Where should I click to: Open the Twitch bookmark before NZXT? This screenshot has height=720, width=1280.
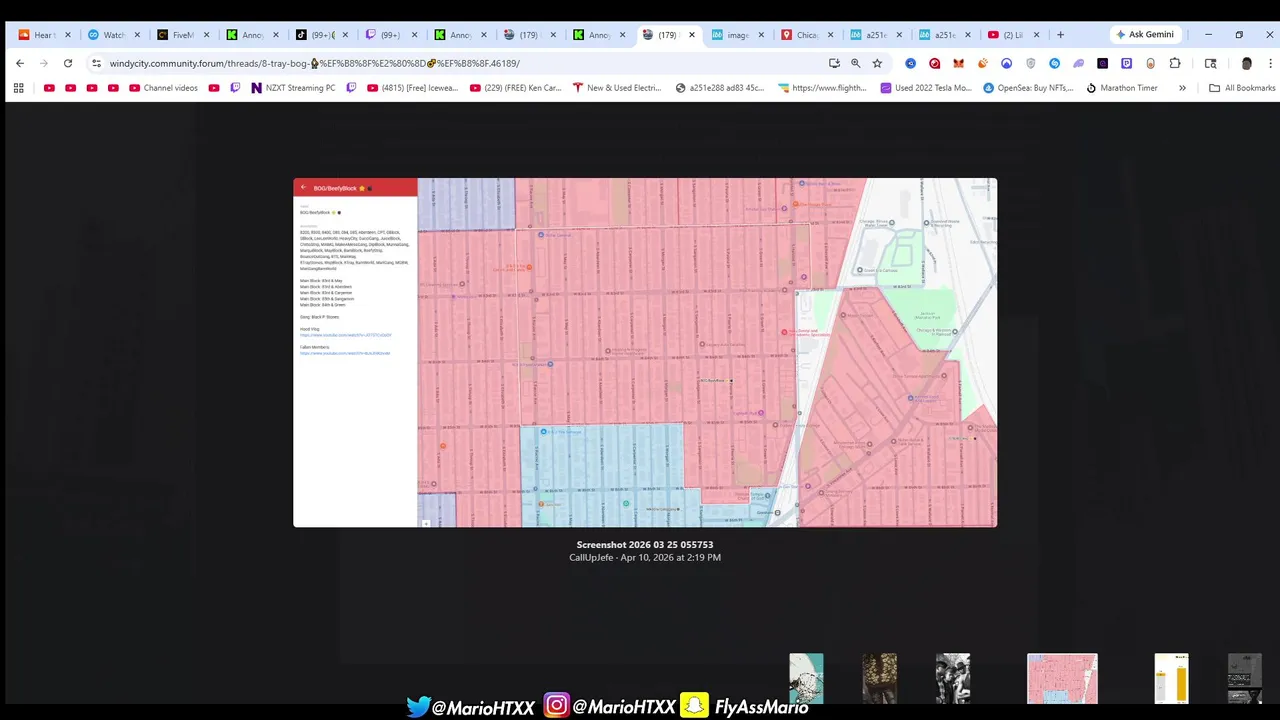coord(235,88)
